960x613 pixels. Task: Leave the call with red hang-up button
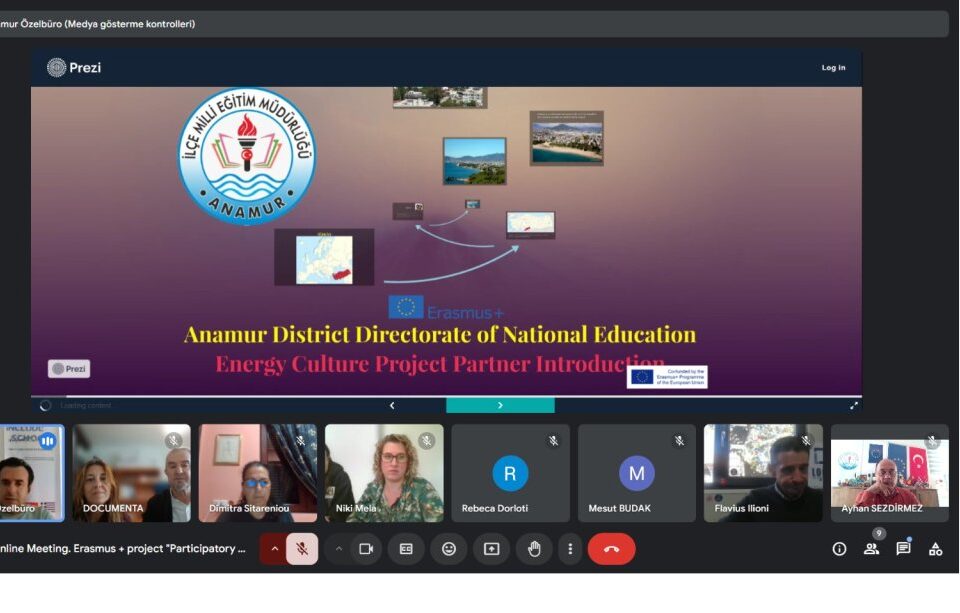pyautogui.click(x=611, y=549)
